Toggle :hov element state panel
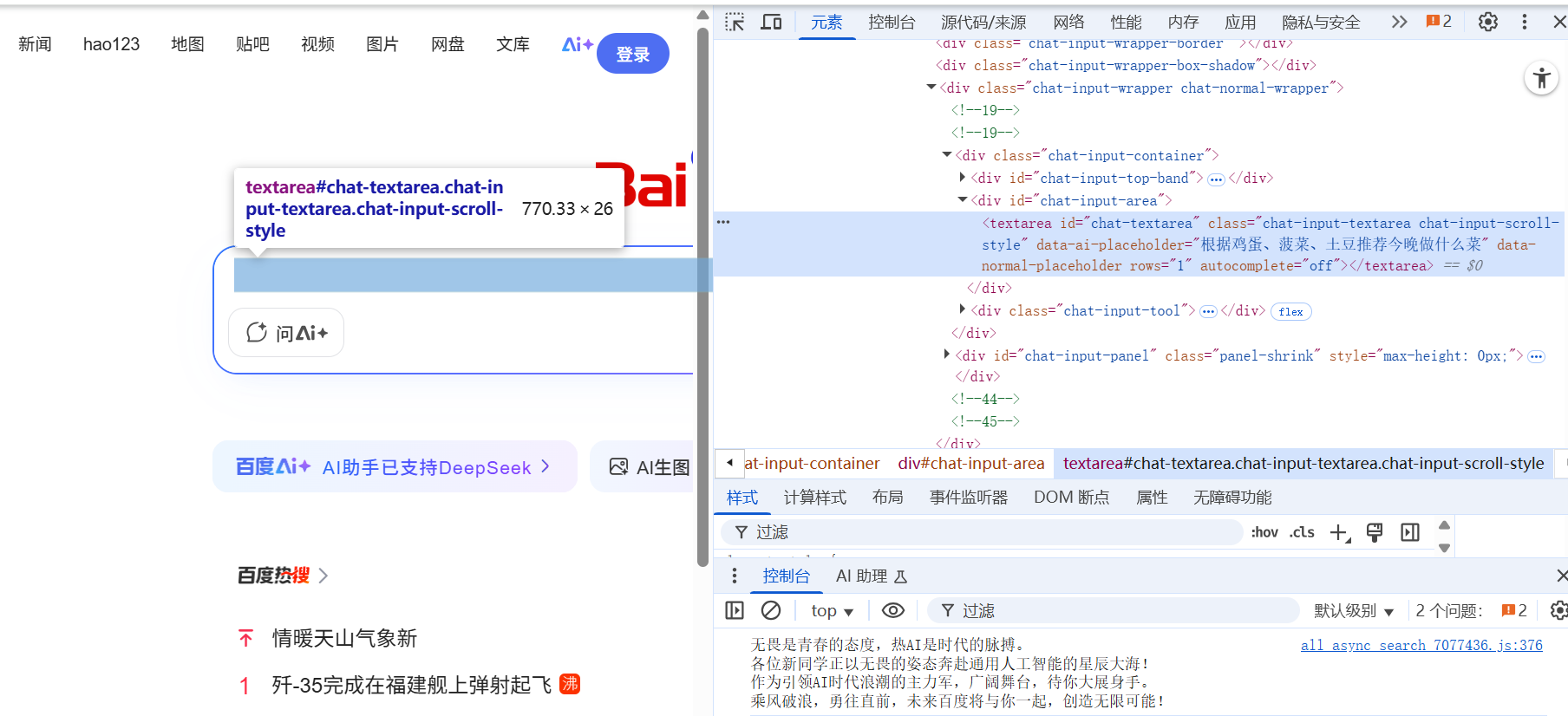 coord(1264,532)
